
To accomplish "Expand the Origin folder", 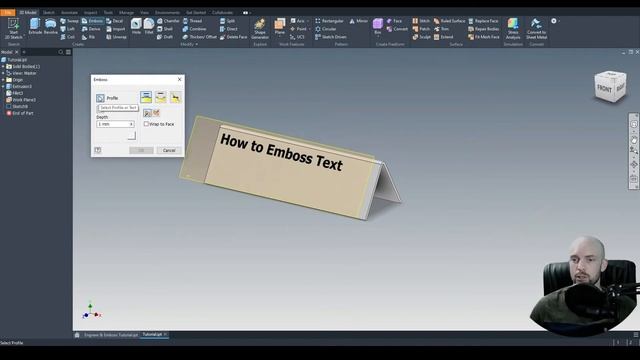I will coord(3,80).
